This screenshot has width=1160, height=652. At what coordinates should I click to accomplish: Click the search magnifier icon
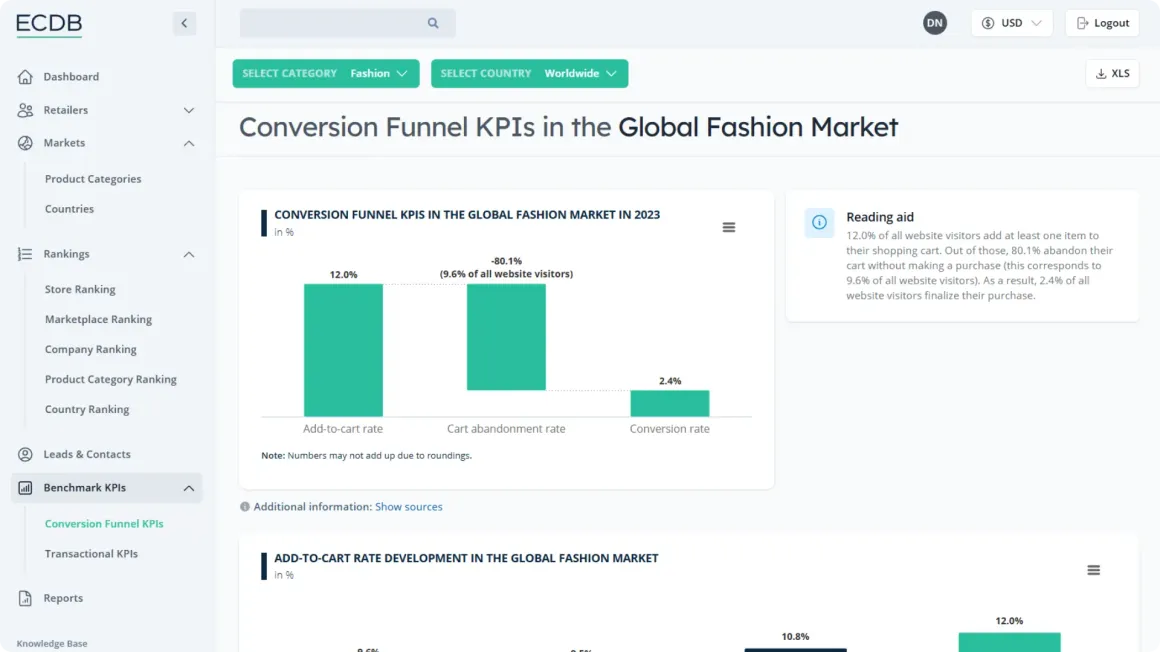433,23
